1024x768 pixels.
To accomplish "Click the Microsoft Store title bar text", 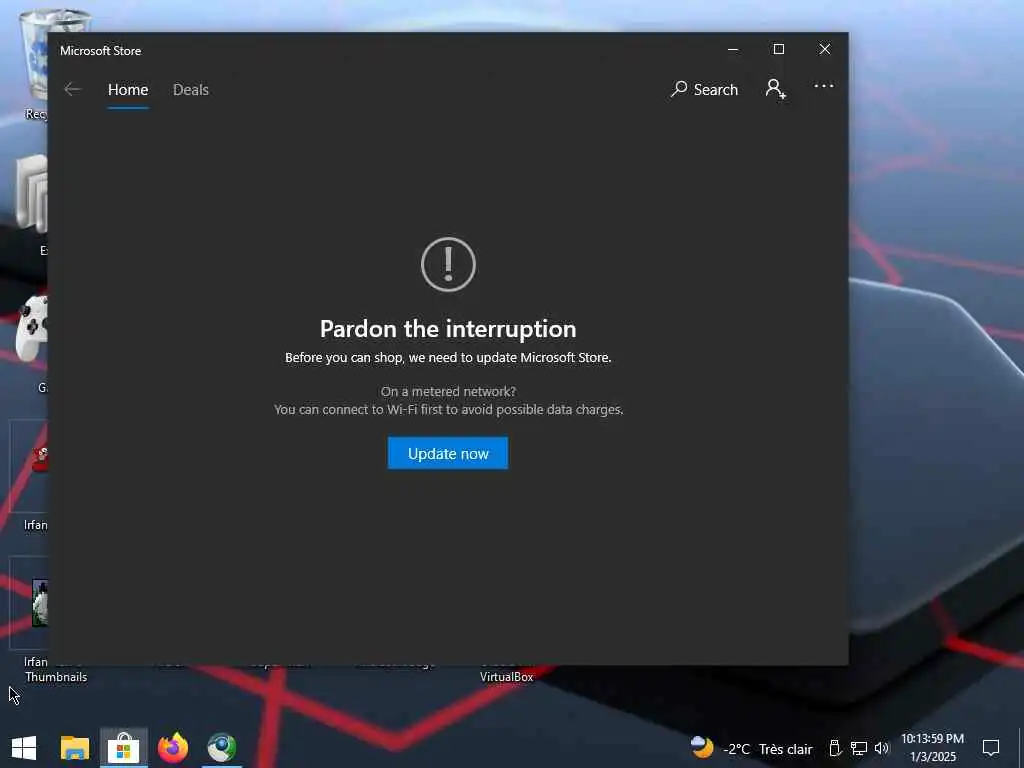I will [x=101, y=50].
